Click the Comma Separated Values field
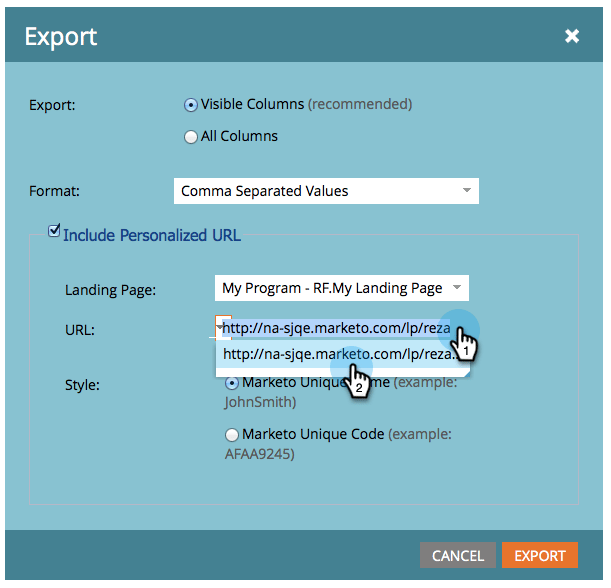This screenshot has width=611, height=588. [326, 191]
